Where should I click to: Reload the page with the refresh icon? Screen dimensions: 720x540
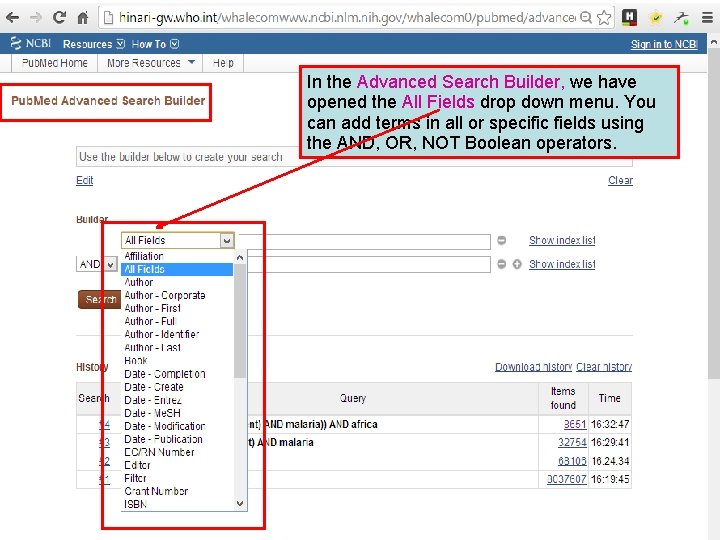[59, 17]
